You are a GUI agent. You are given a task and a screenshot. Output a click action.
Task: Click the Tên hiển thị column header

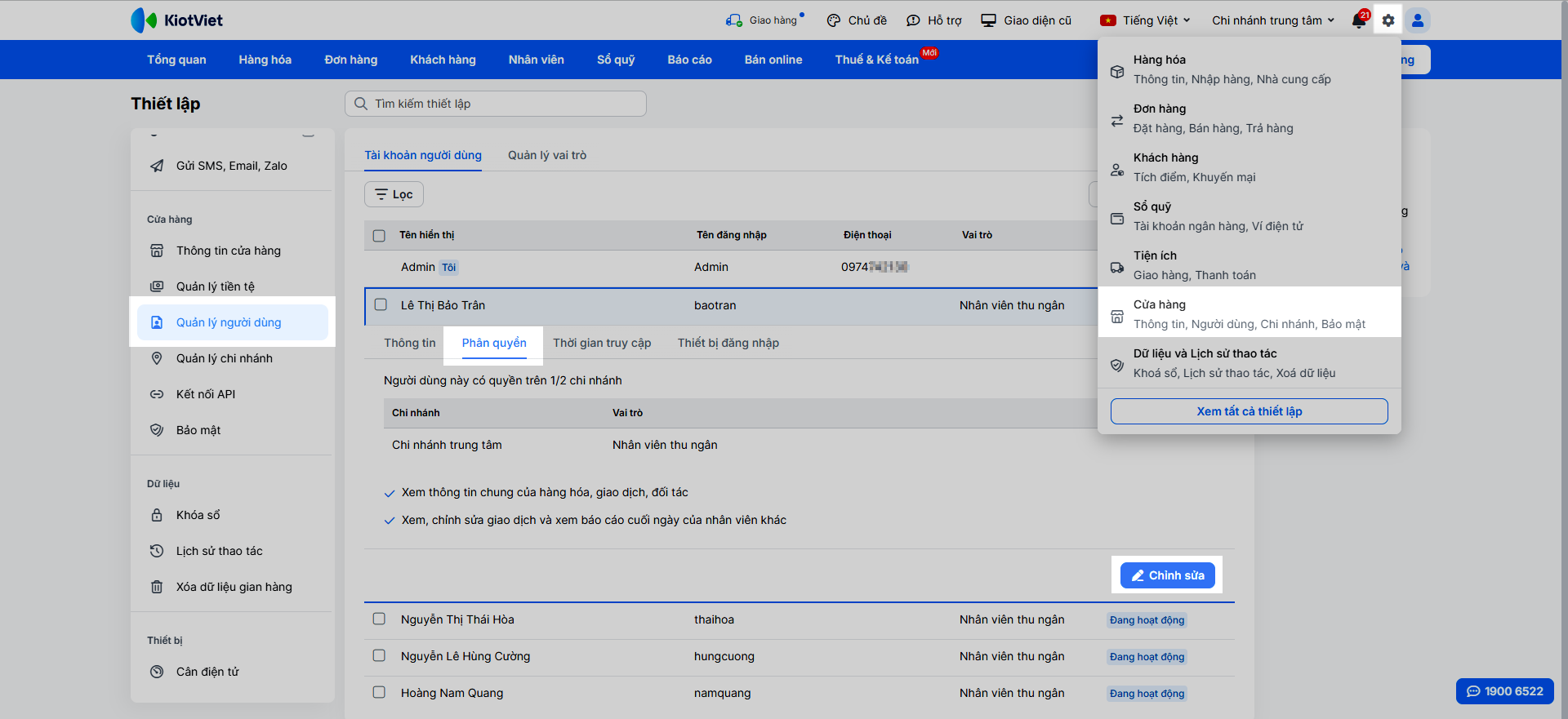tap(426, 235)
